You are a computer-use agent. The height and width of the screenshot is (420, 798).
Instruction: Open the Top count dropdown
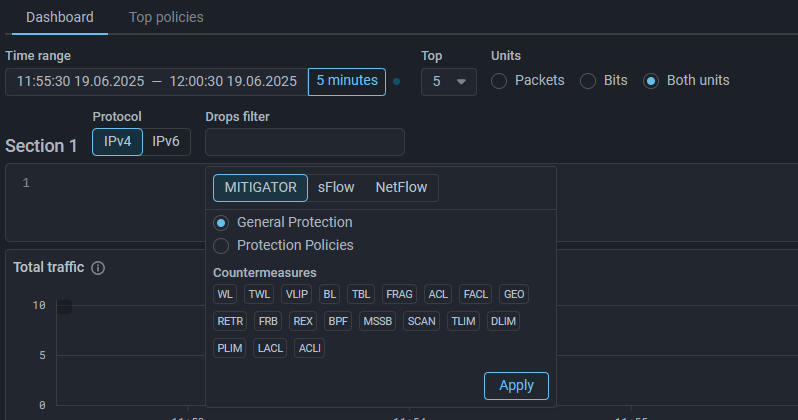[x=449, y=81]
